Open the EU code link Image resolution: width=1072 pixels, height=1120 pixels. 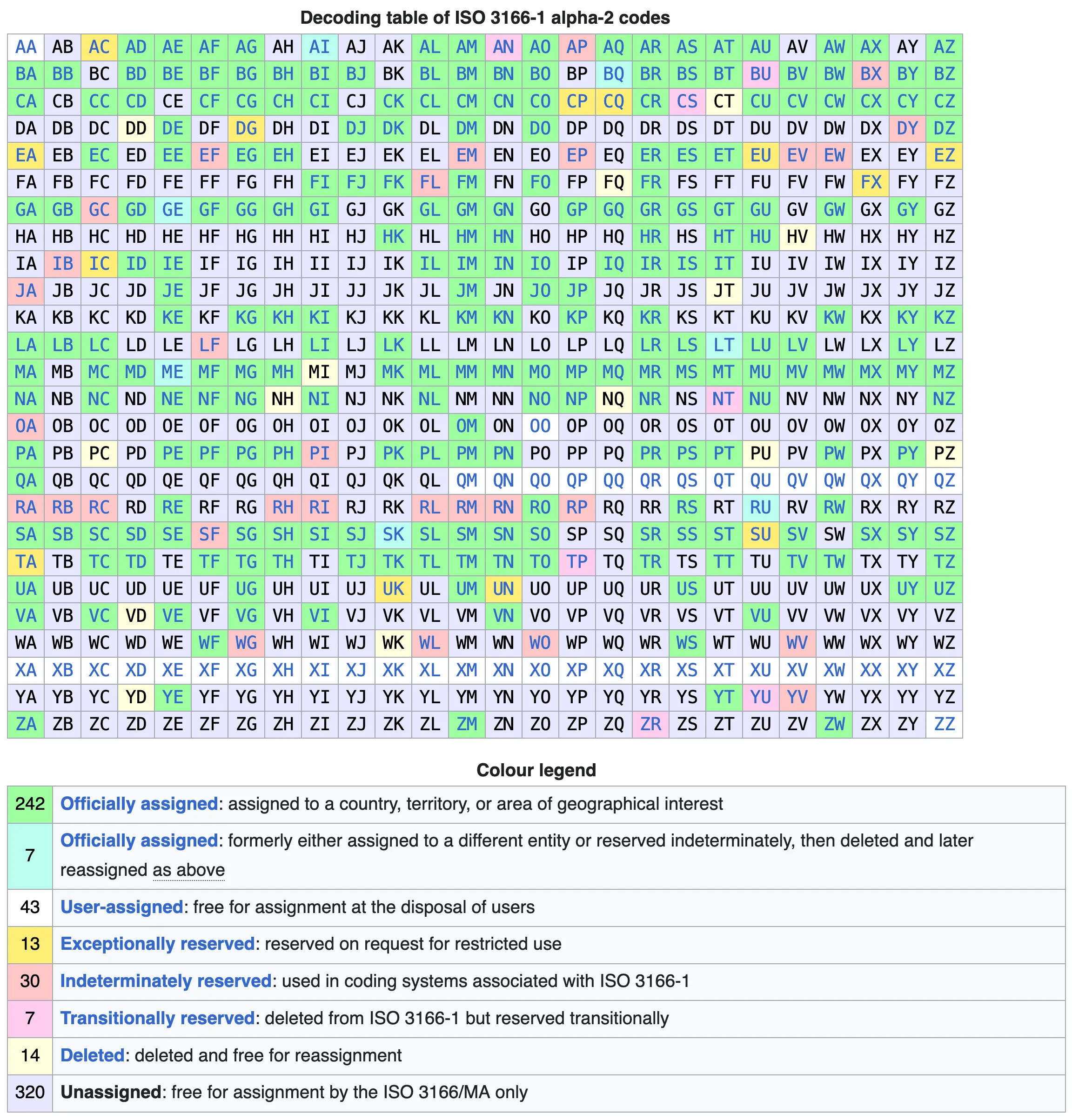761,155
